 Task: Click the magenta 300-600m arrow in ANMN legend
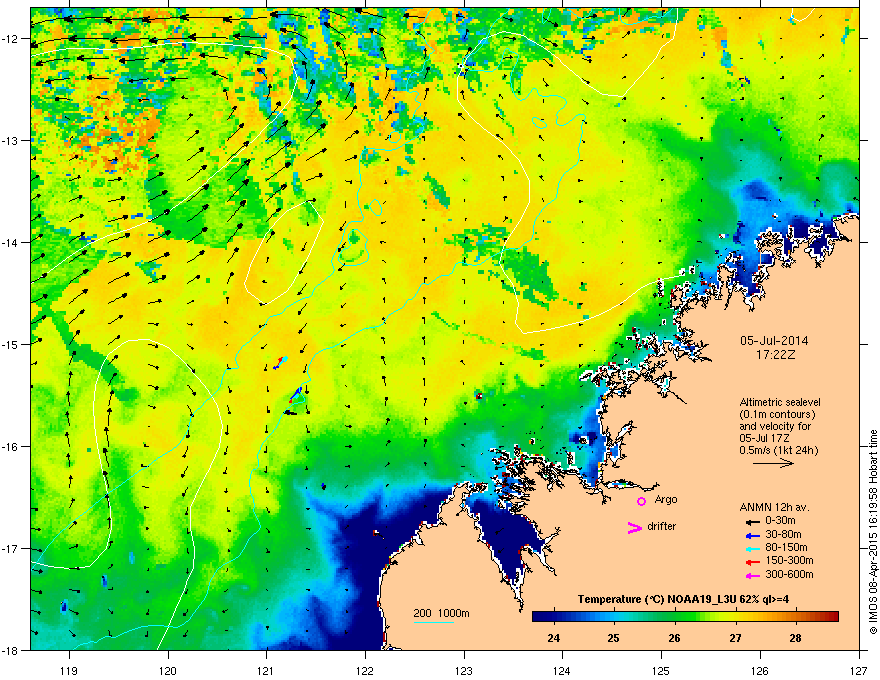753,575
